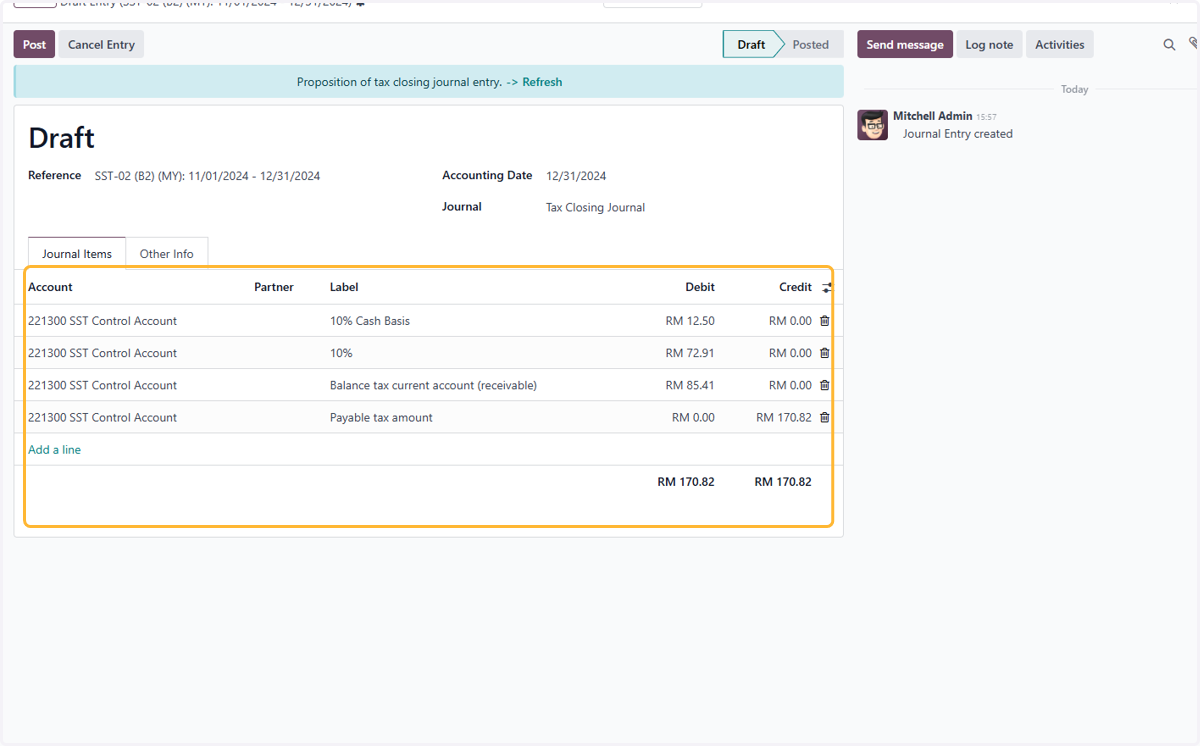Click the 'Payable tax amount' label
This screenshot has width=1200, height=746.
(381, 417)
